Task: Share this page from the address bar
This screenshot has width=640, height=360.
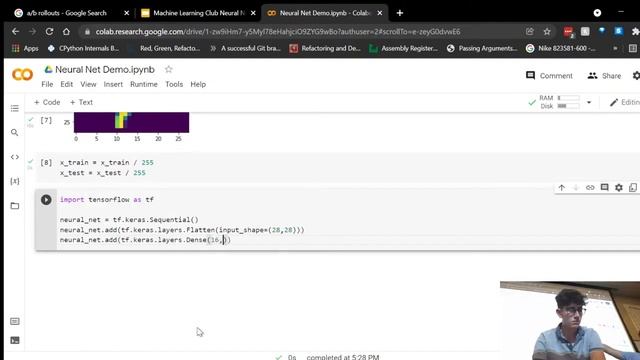Action: [530, 31]
